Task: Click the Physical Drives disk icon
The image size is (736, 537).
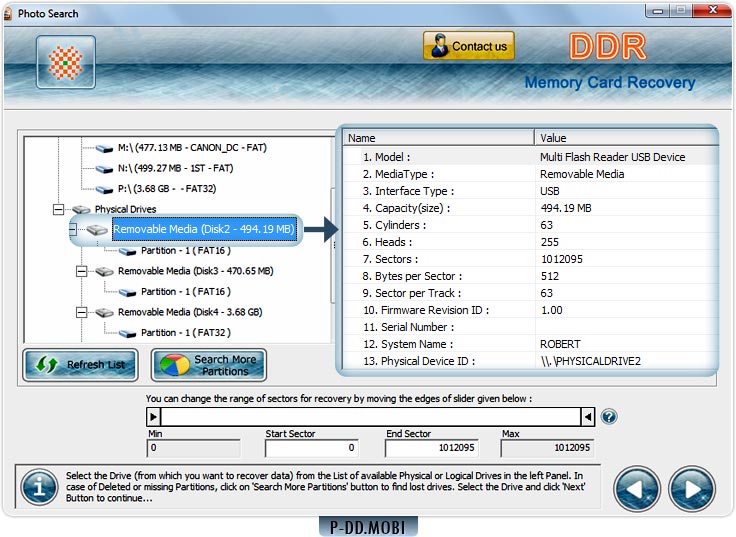Action: (81, 209)
